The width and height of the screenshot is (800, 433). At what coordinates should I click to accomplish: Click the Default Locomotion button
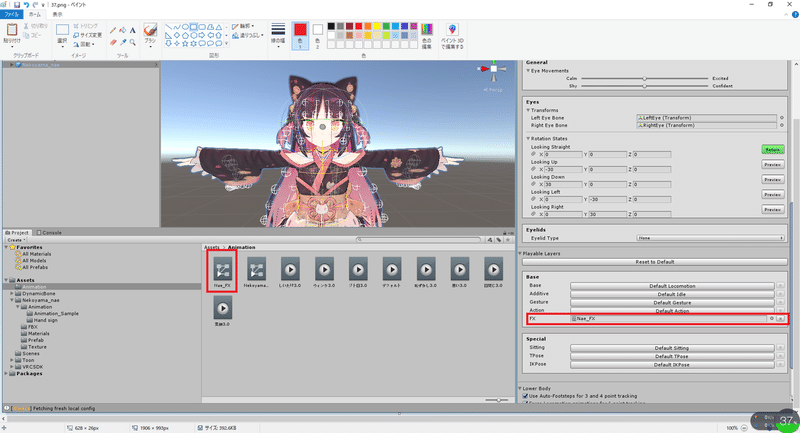[672, 286]
